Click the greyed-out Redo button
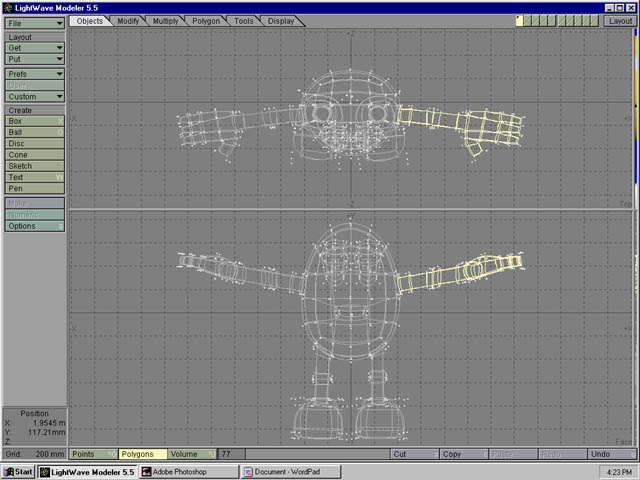Viewport: 640px width, 480px height. tap(562, 454)
